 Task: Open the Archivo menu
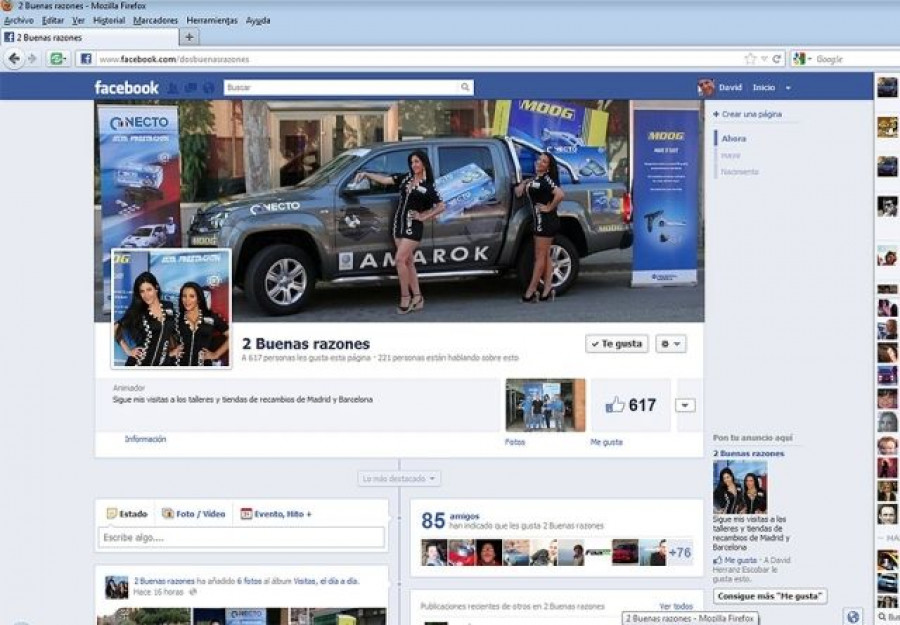19,21
